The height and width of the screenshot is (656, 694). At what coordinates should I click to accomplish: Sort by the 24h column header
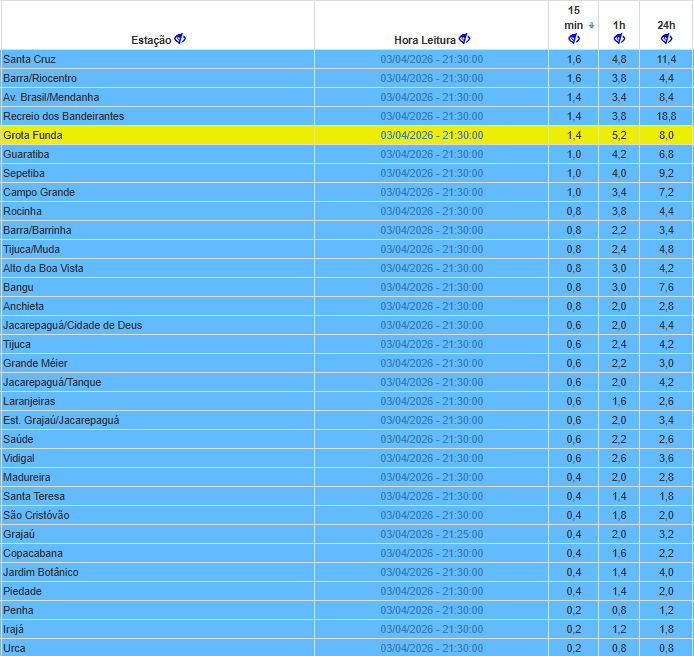[x=666, y=25]
